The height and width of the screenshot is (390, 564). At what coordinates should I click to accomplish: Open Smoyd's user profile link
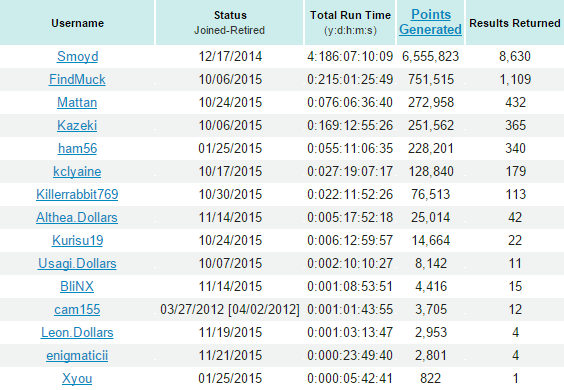coord(77,56)
